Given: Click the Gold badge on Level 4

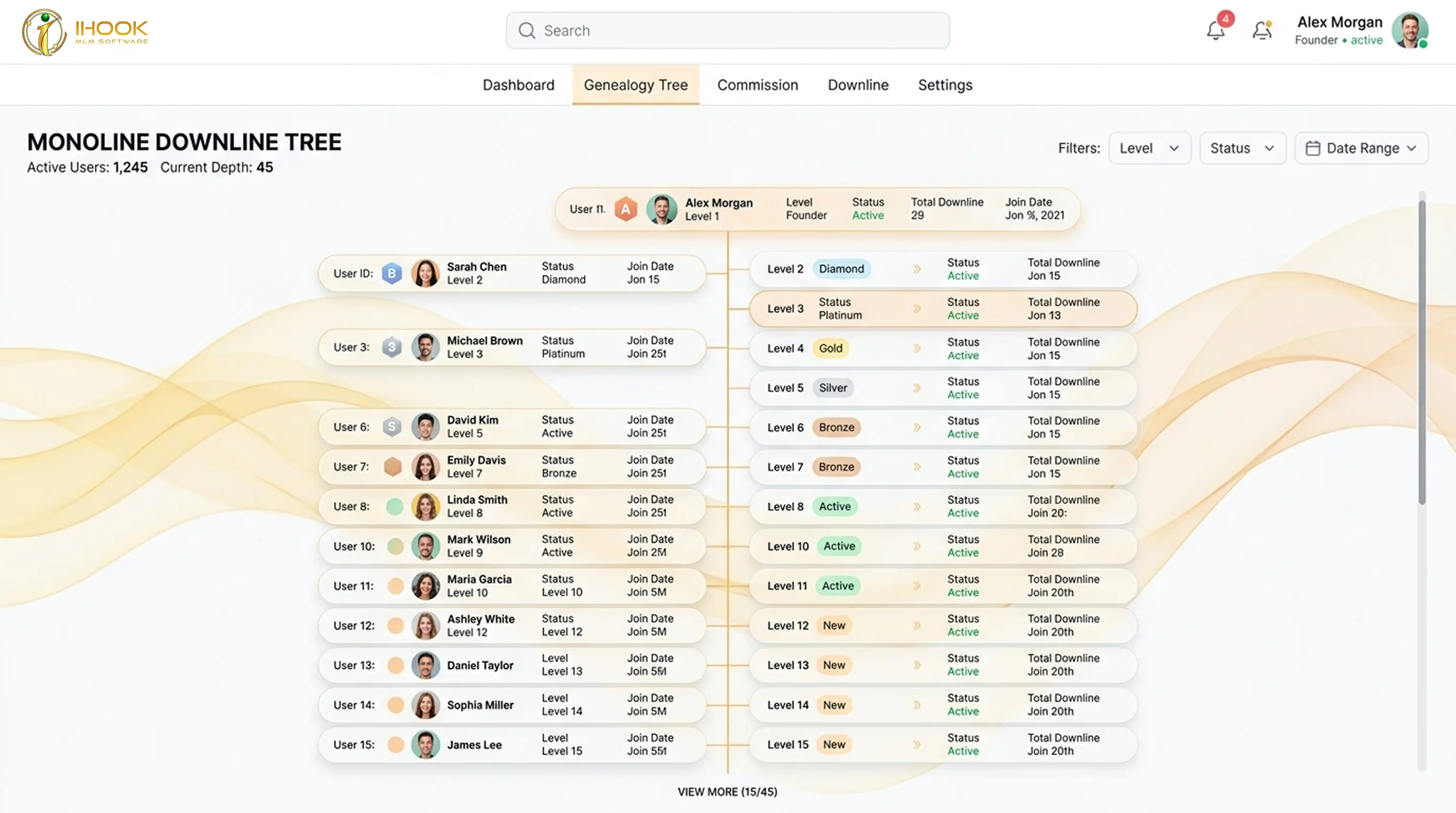Looking at the screenshot, I should click(x=831, y=348).
